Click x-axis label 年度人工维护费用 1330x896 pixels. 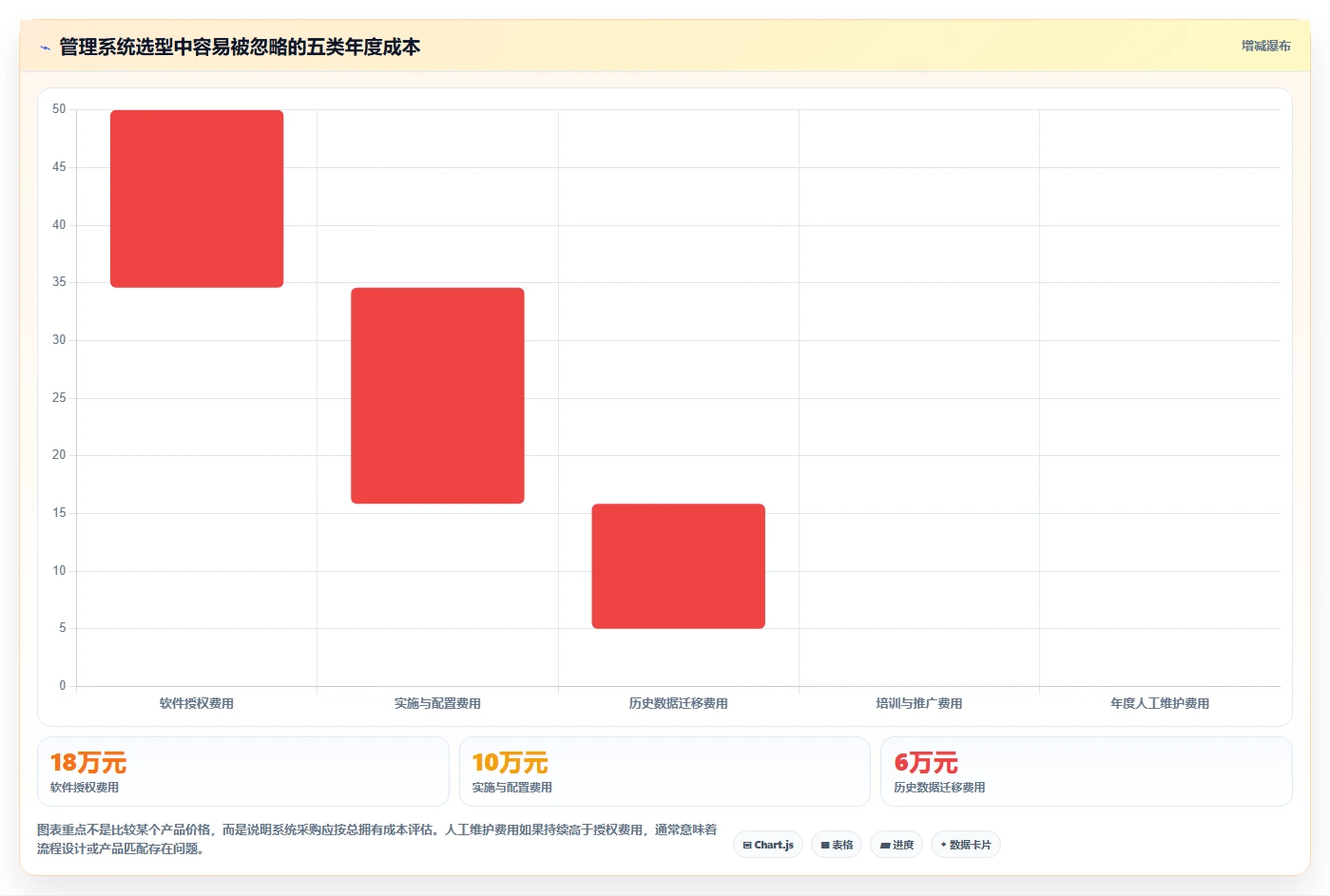tap(1160, 703)
